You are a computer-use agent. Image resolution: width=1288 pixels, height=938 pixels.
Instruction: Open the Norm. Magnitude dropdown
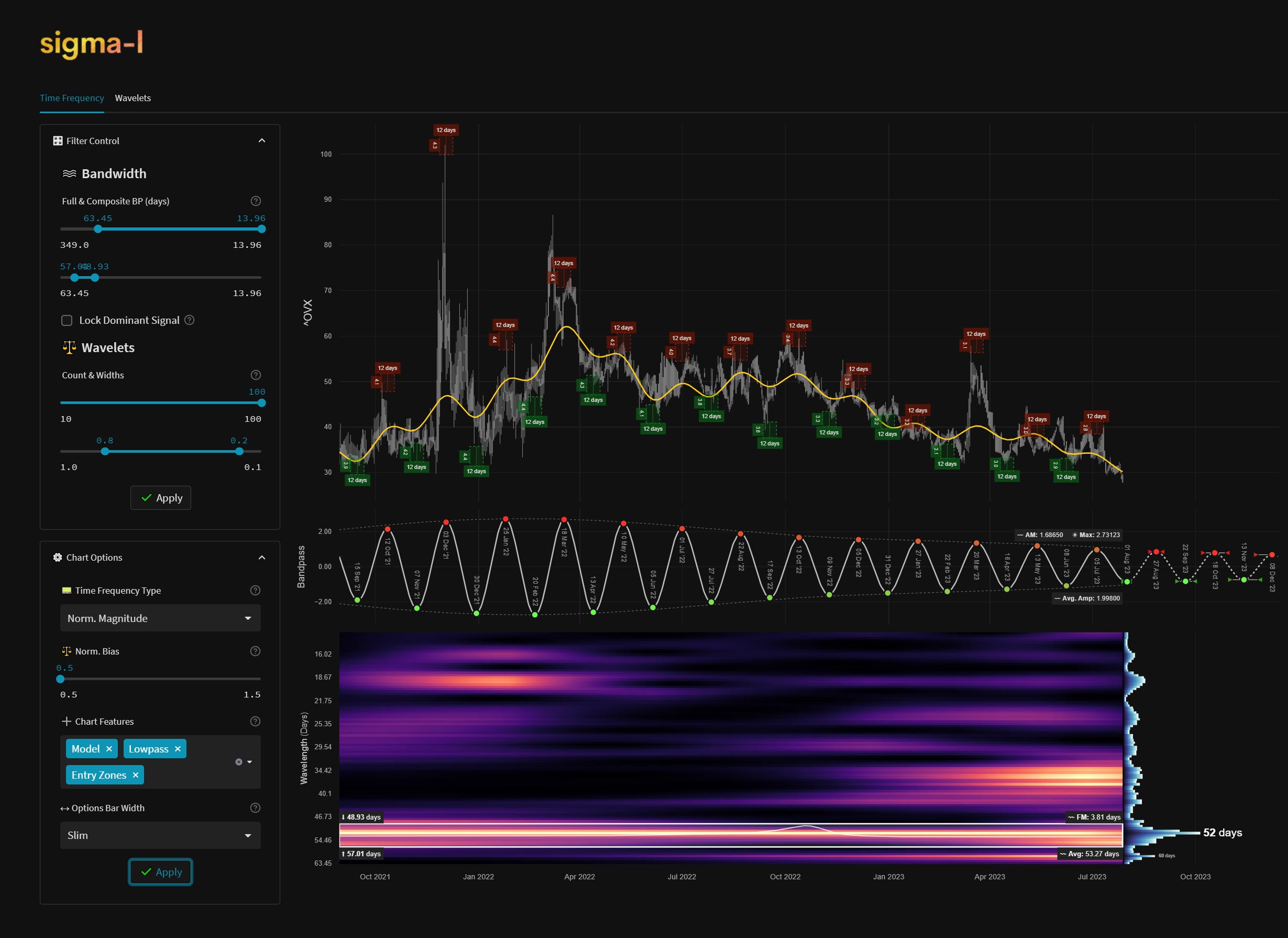point(160,618)
